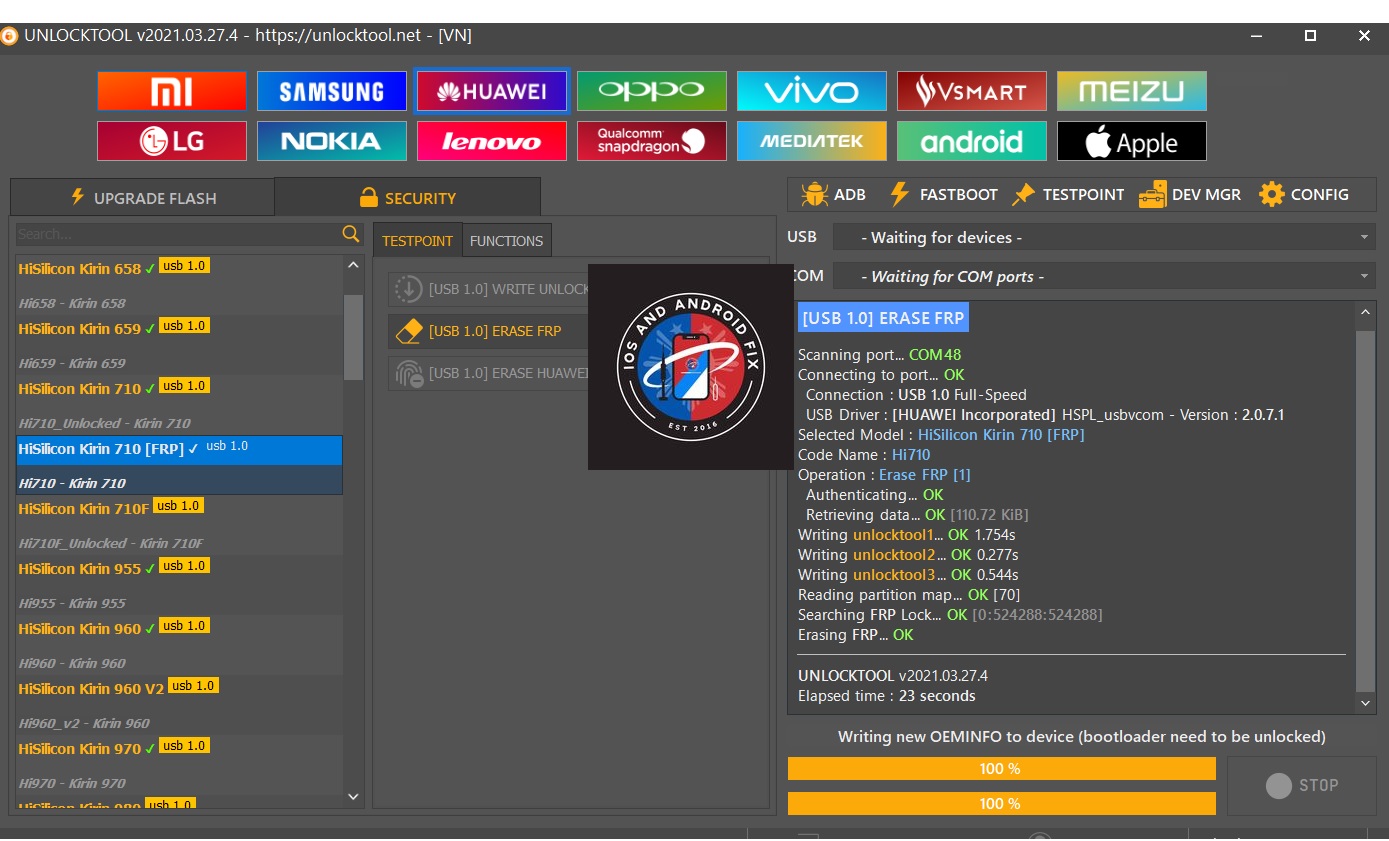Click the ADB bug icon
Screen dimensions: 1389x841
point(815,194)
